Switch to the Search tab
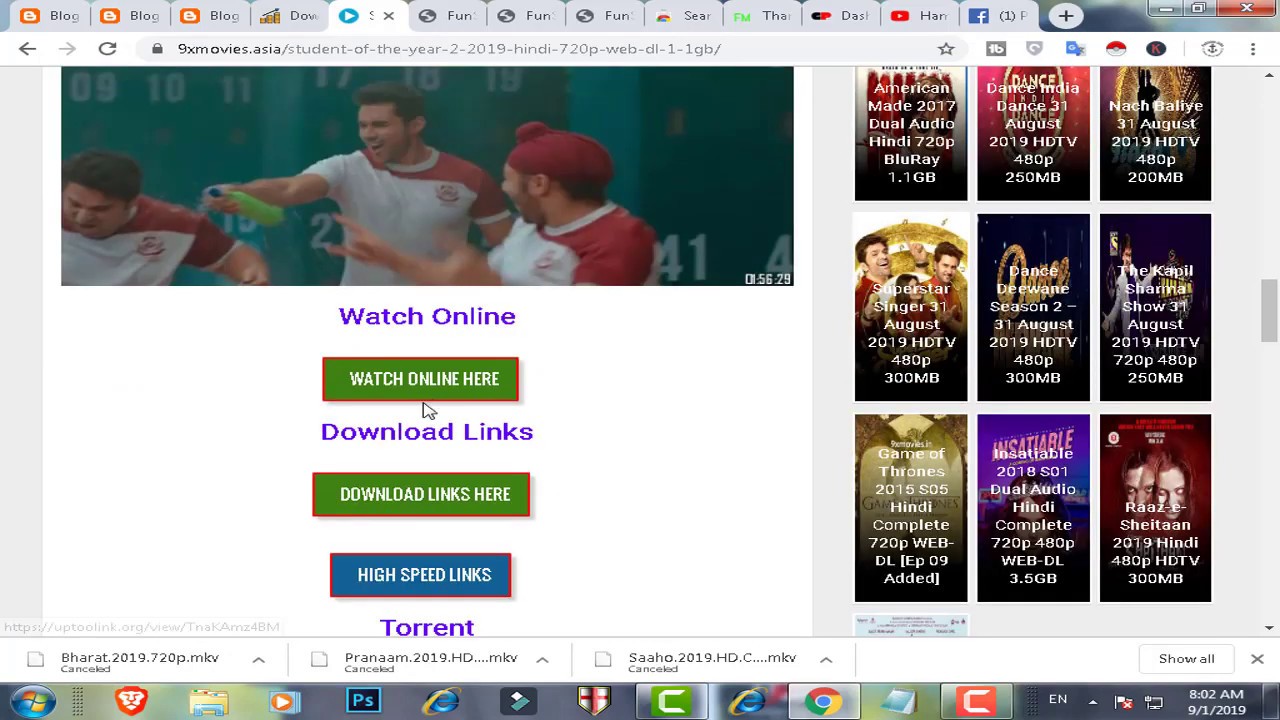 pyautogui.click(x=685, y=16)
